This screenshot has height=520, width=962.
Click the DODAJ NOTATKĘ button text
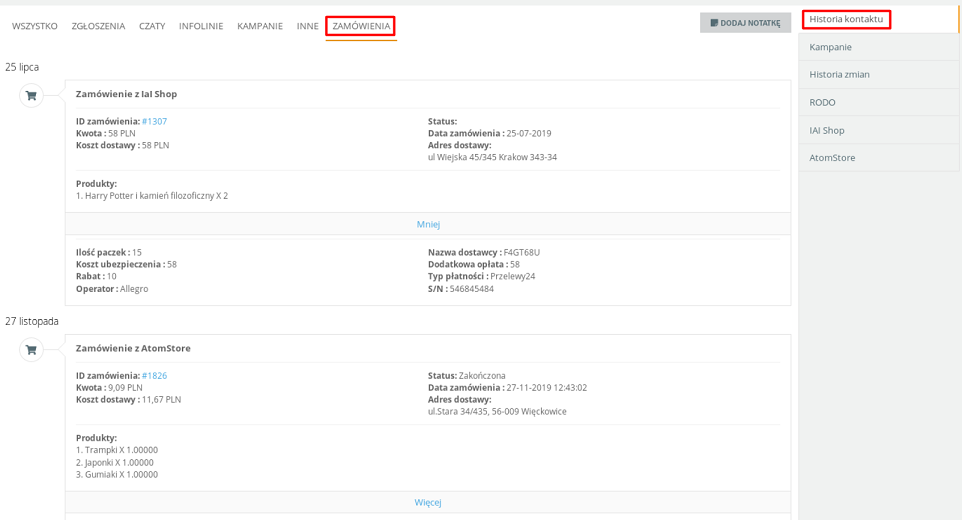click(x=750, y=23)
